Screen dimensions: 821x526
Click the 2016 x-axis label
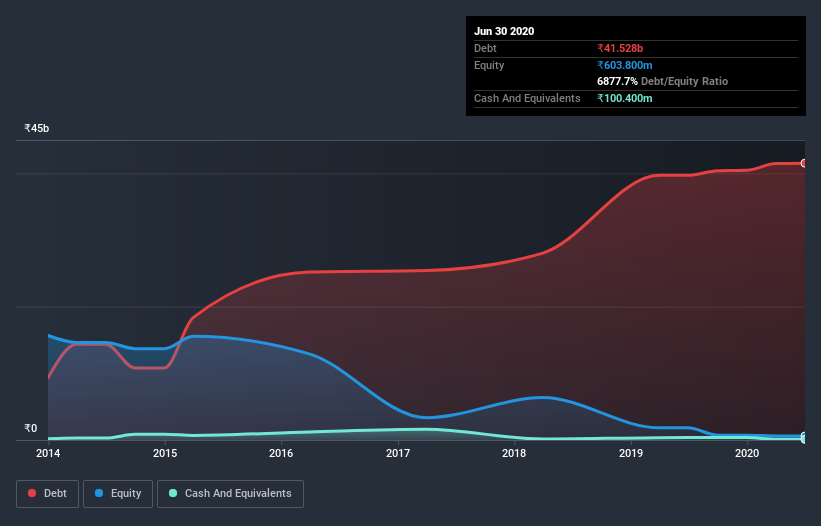tap(281, 453)
